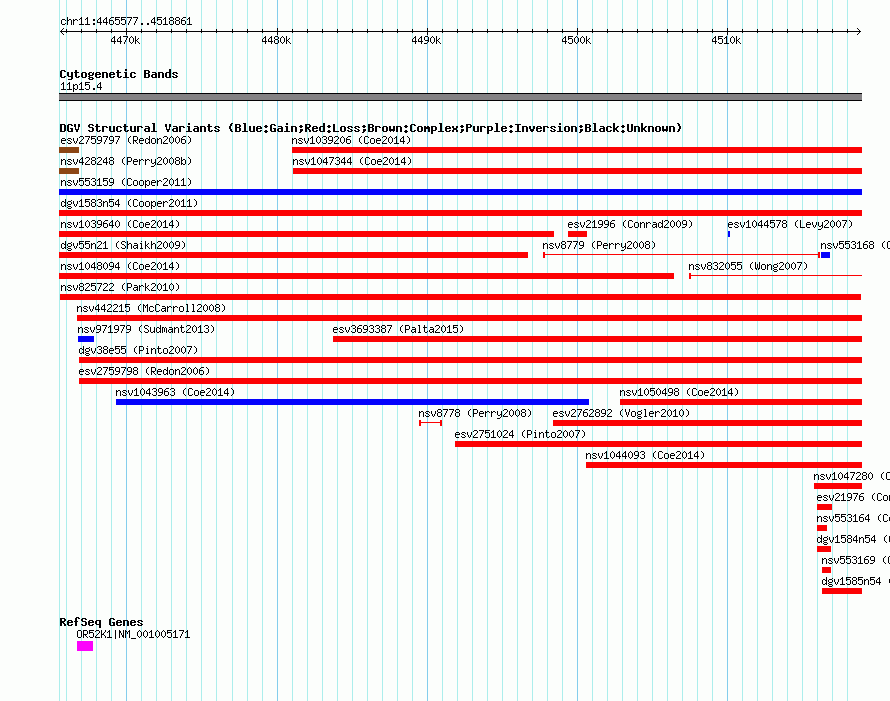Open nsv553159 (Cooper2011) variant label

coord(126,182)
